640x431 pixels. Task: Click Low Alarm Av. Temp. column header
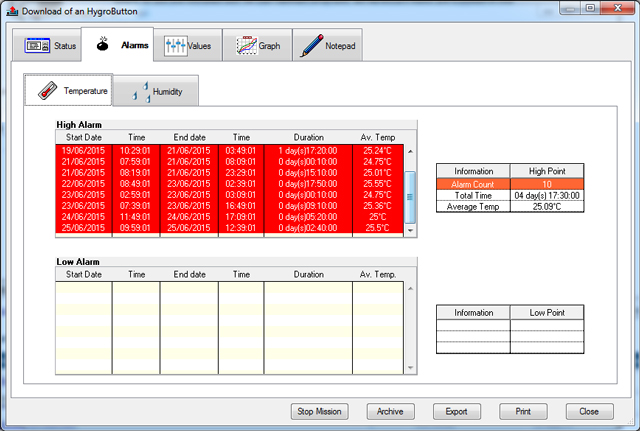pos(378,274)
